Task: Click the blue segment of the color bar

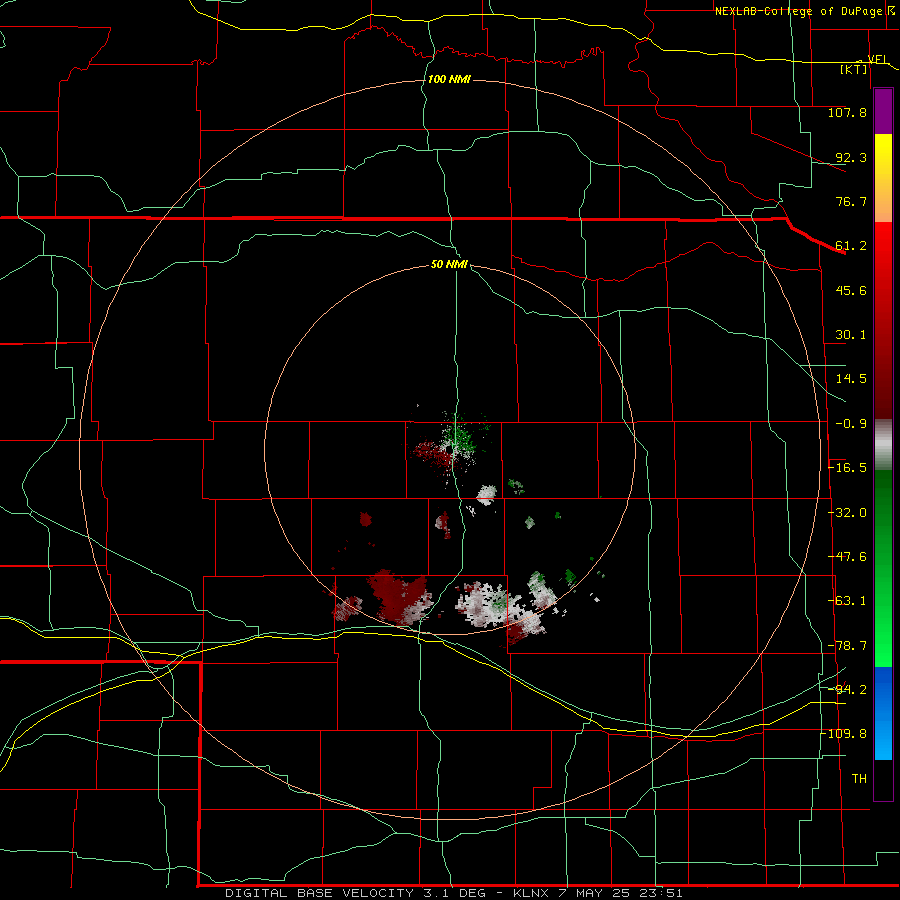Action: pos(883,713)
